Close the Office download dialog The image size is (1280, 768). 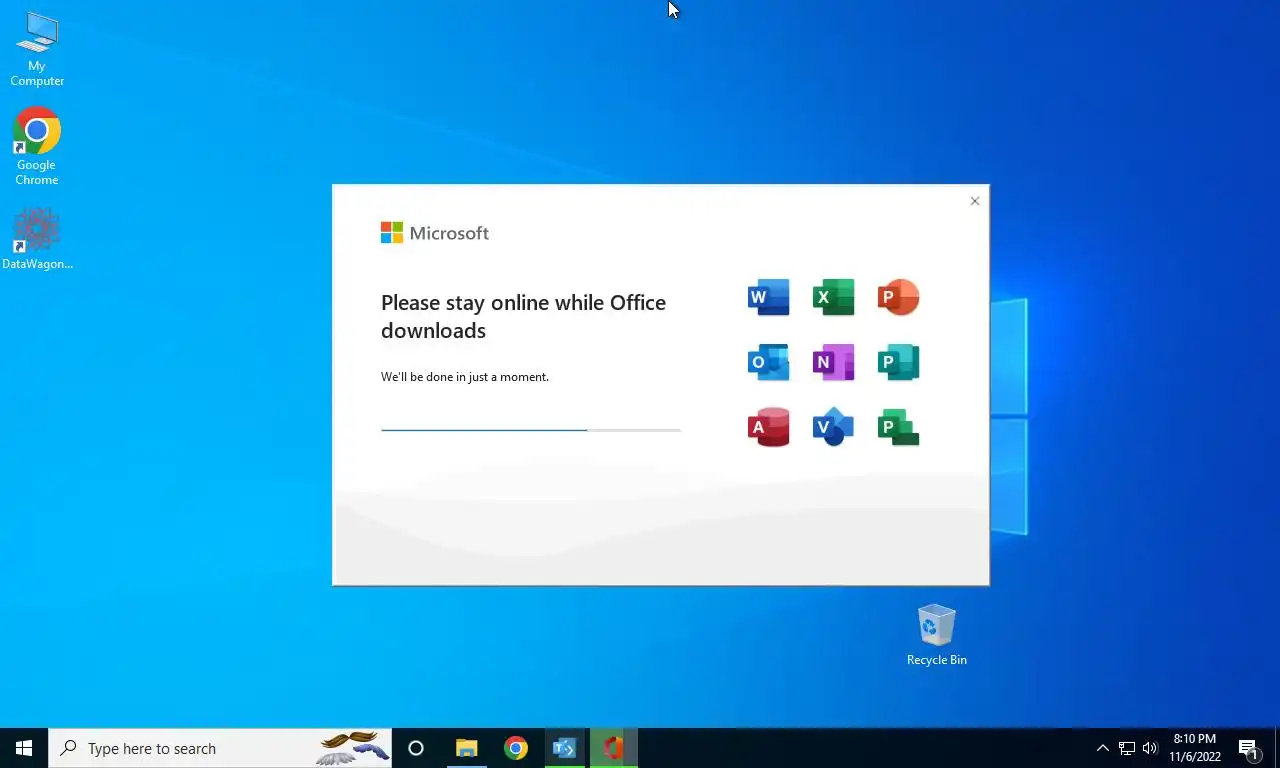point(975,201)
